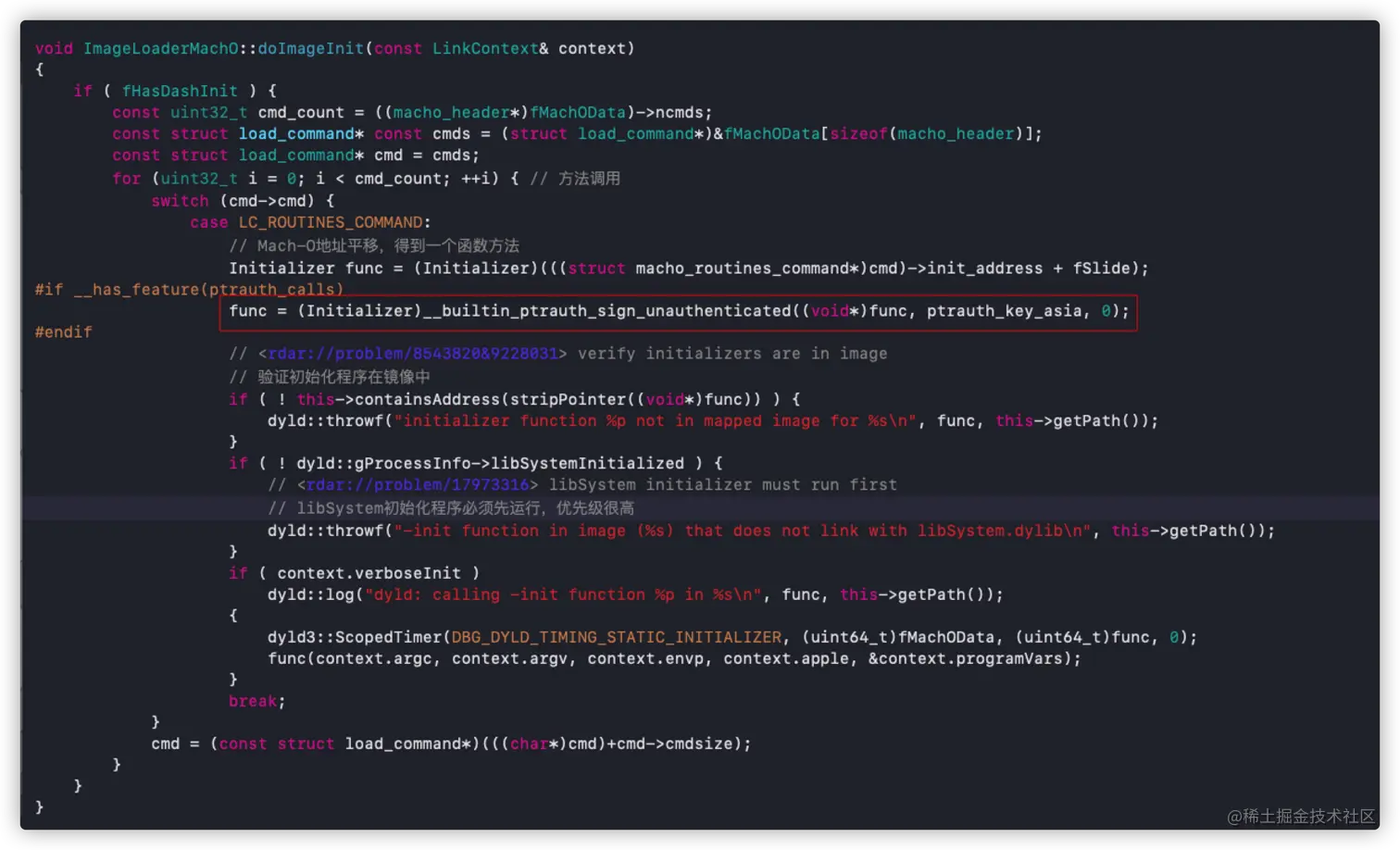Click the 'context.verboseInit' condition
Image resolution: width=1400 pixels, height=850 pixels.
[x=369, y=573]
